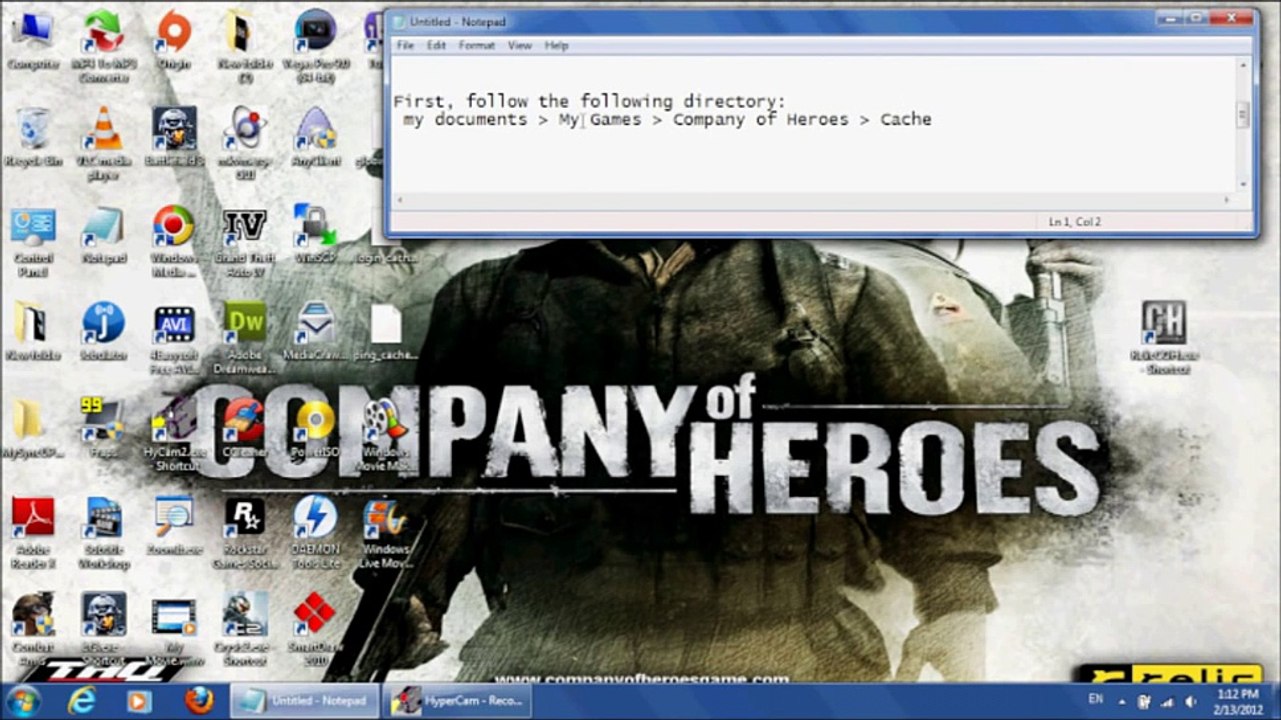
Task: Open the Vegas Pro desktop shortcut
Action: [314, 45]
